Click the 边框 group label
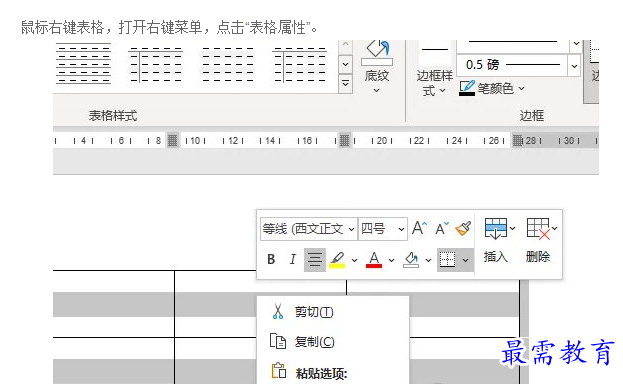Viewport: 623px width, 384px height. 532,116
